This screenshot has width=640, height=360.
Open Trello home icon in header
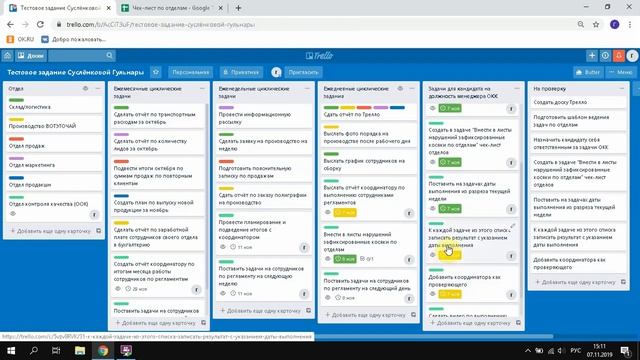7,56
